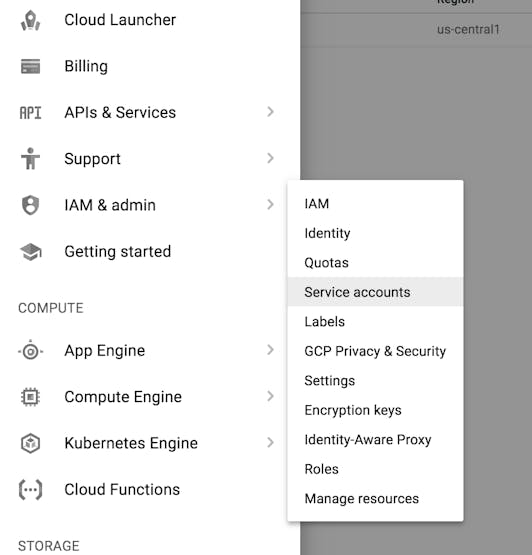Choose Encryption keys in the submenu
This screenshot has height=555, width=532.
(x=375, y=410)
